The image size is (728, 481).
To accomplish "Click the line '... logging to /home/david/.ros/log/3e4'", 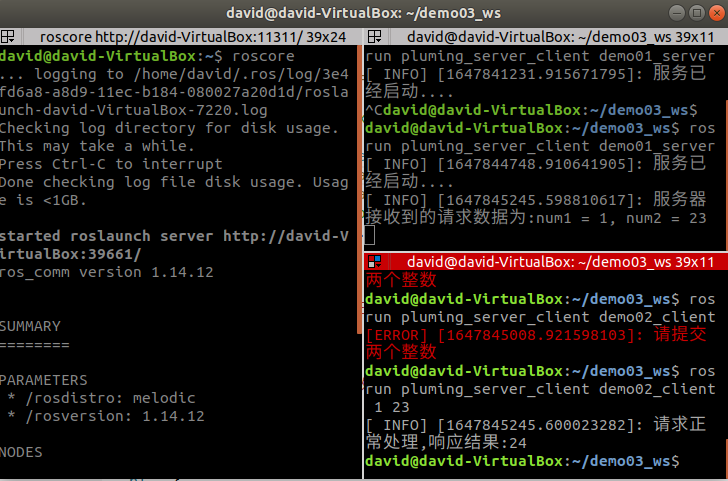I will tap(174, 74).
